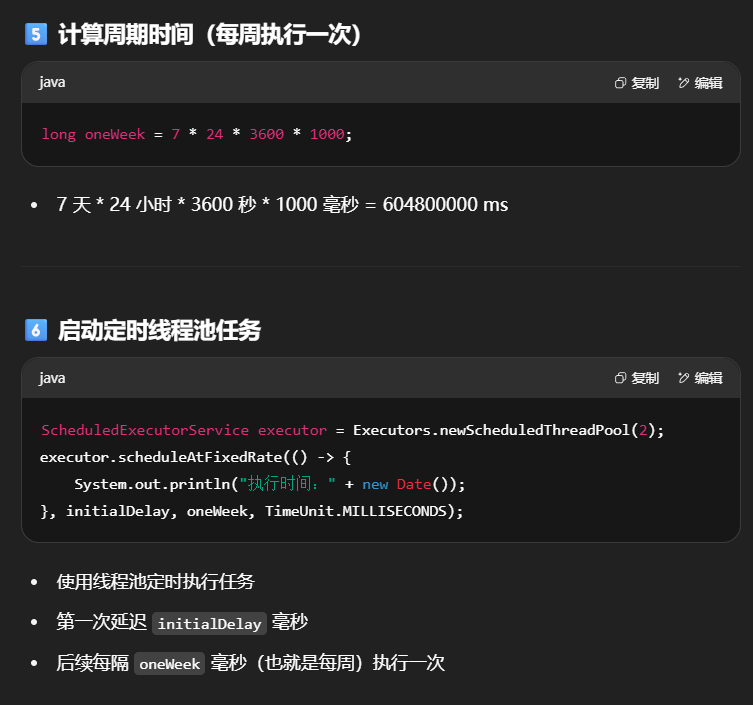Click the java language label of the first code block
Screen dimensions: 753x705
point(52,83)
